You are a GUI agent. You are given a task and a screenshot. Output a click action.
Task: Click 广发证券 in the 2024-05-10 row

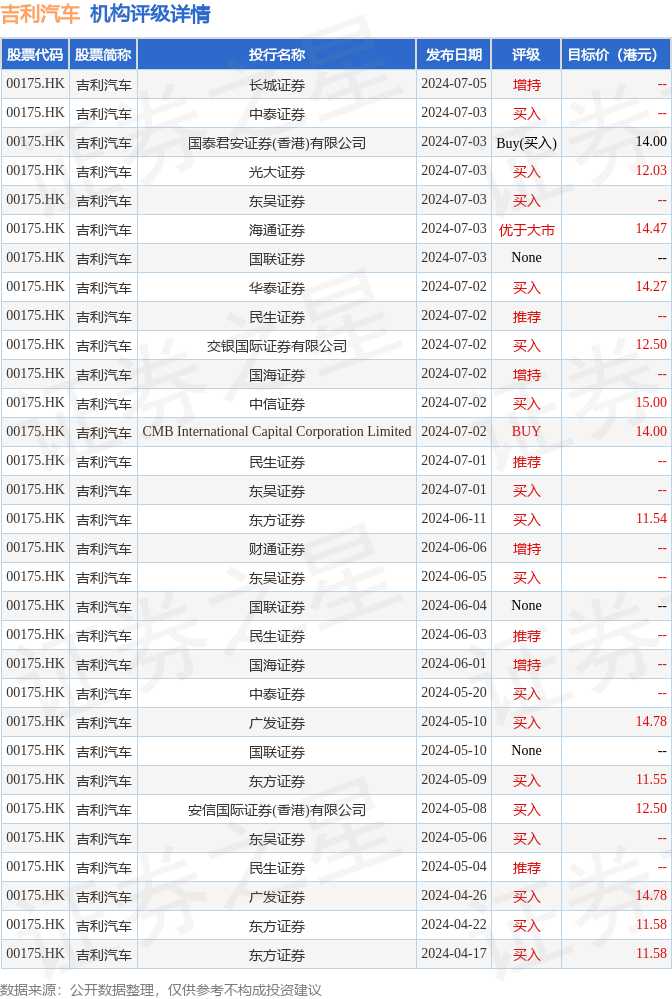coord(276,723)
